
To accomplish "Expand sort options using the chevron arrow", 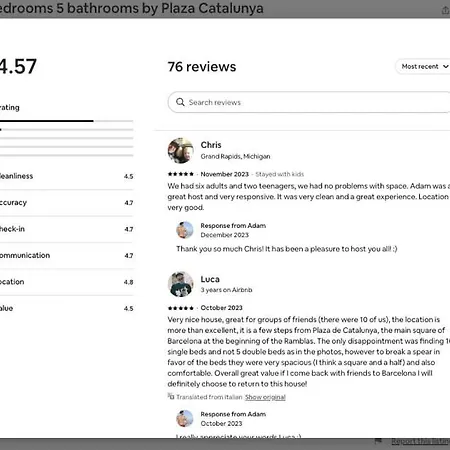I will (x=446, y=67).
